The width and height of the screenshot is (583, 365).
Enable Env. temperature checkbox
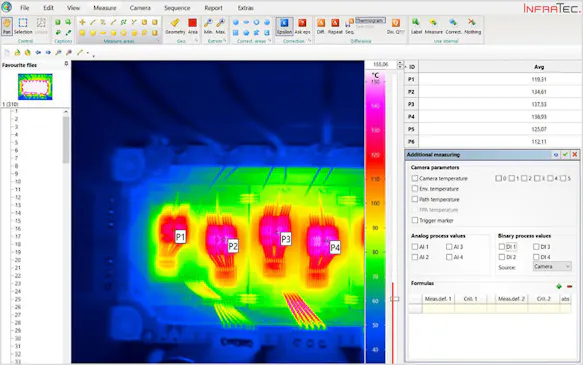(x=415, y=189)
